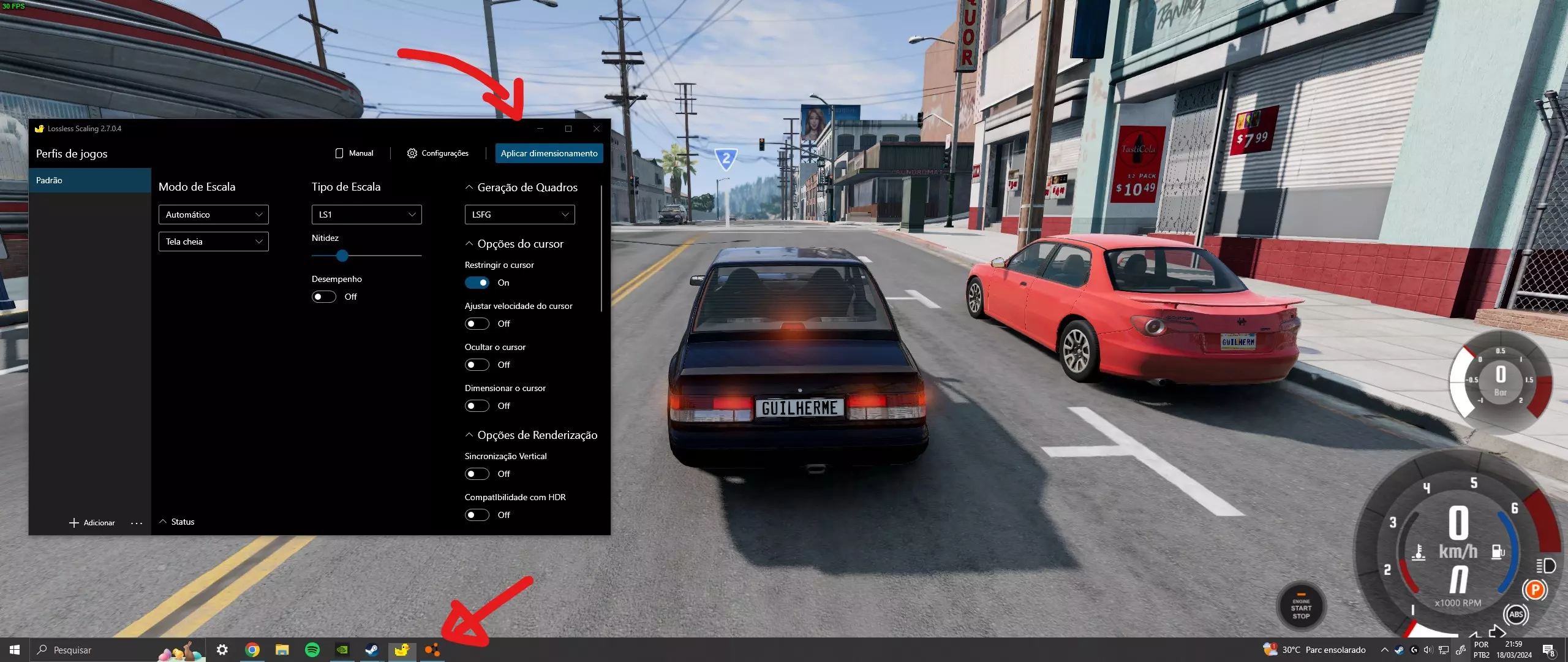
Task: Open BeamNG orange icon in taskbar
Action: pos(432,650)
